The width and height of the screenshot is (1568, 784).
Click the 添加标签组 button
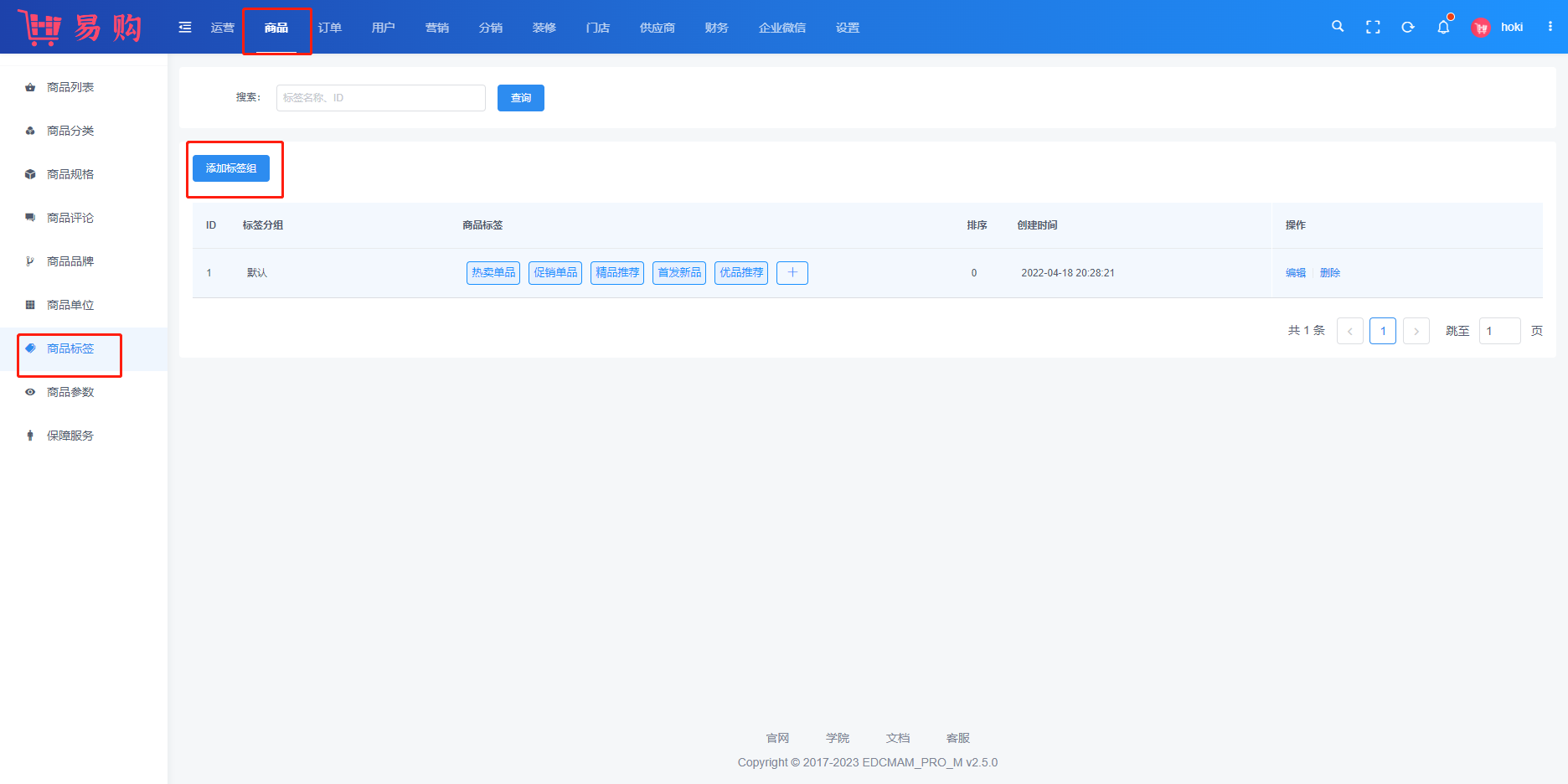[x=231, y=168]
